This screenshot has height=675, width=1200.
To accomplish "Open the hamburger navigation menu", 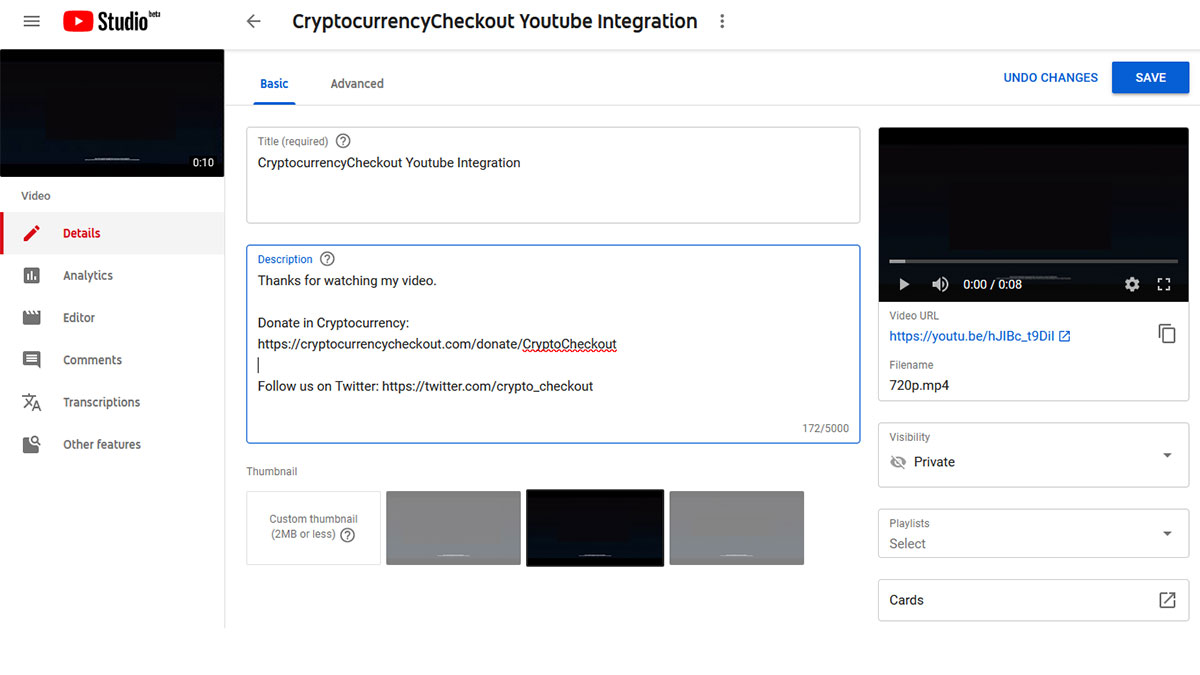I will click(31, 21).
